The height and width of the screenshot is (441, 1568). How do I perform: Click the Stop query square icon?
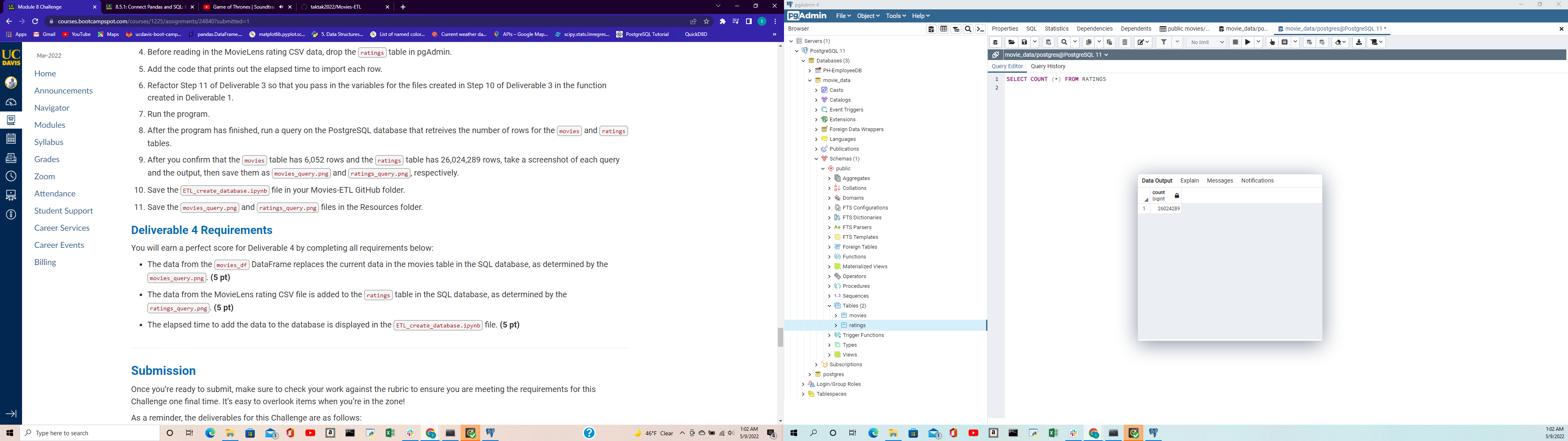[x=1235, y=42]
